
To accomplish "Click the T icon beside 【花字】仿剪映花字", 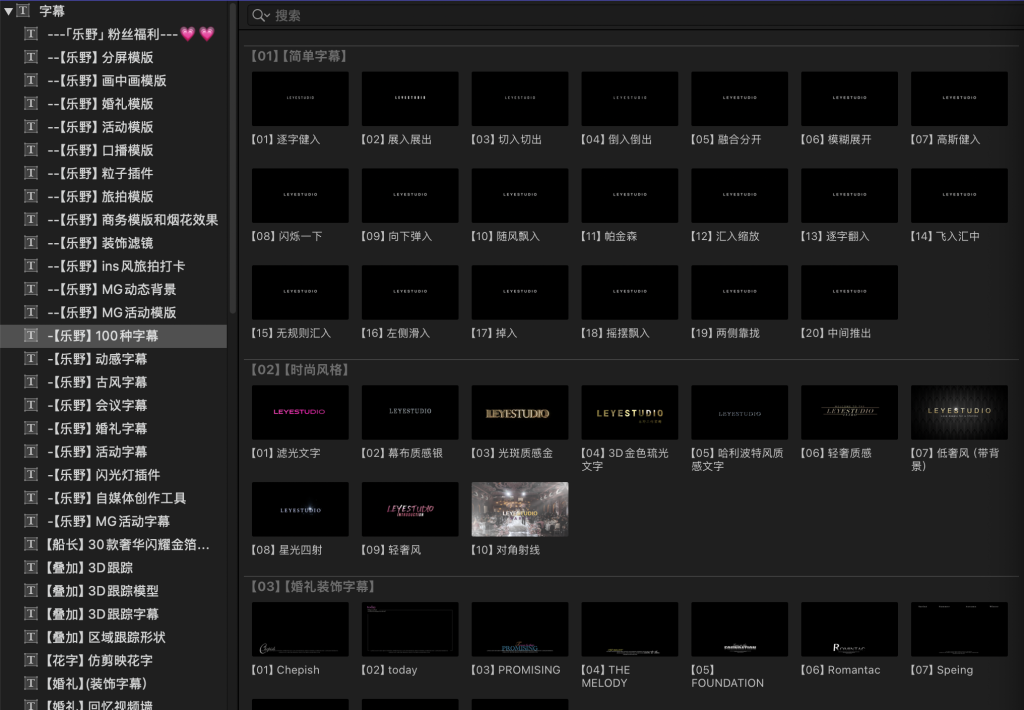I will (31, 660).
